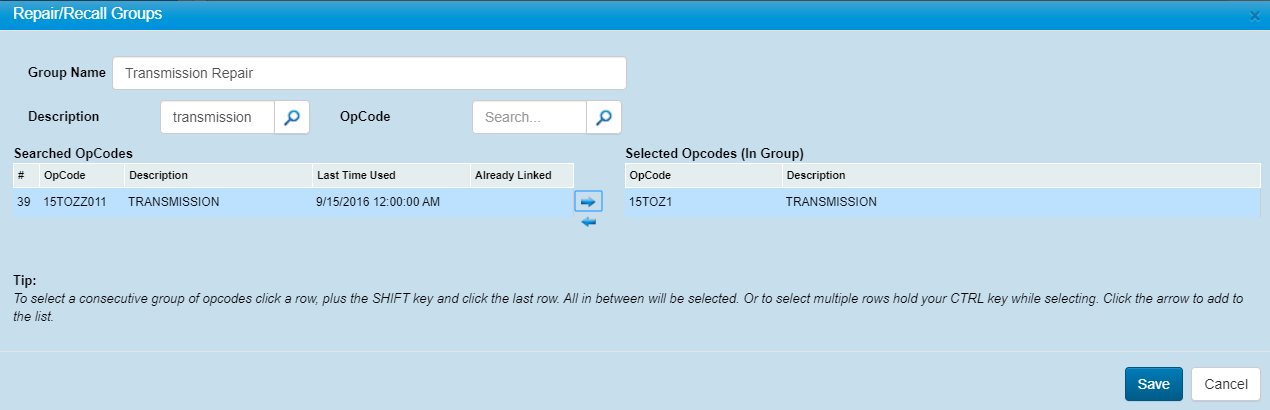Click the OpCode search magnifier icon

[x=604, y=117]
